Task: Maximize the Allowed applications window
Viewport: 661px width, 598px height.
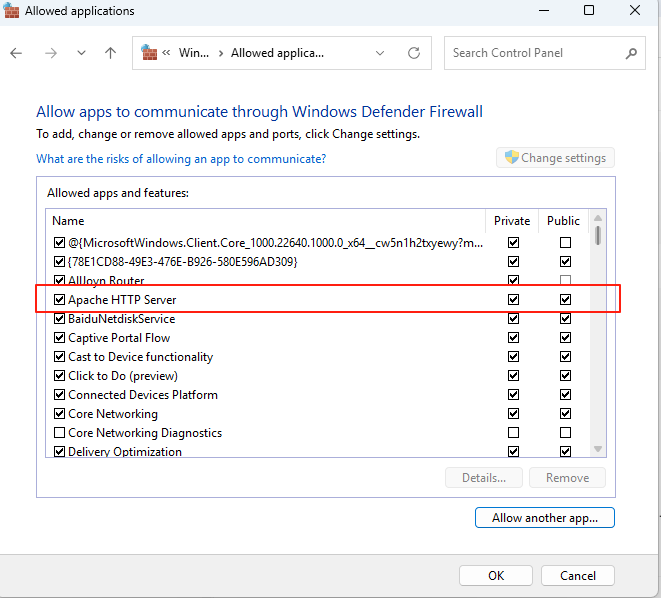Action: tap(589, 11)
